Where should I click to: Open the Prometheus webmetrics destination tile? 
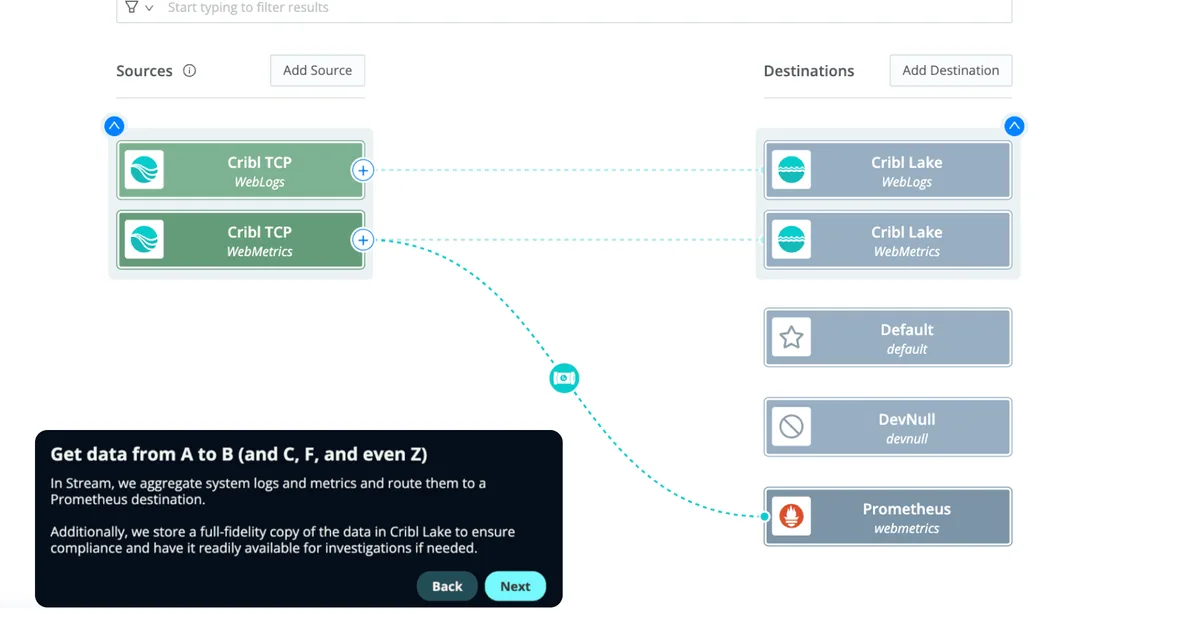pyautogui.click(x=888, y=517)
